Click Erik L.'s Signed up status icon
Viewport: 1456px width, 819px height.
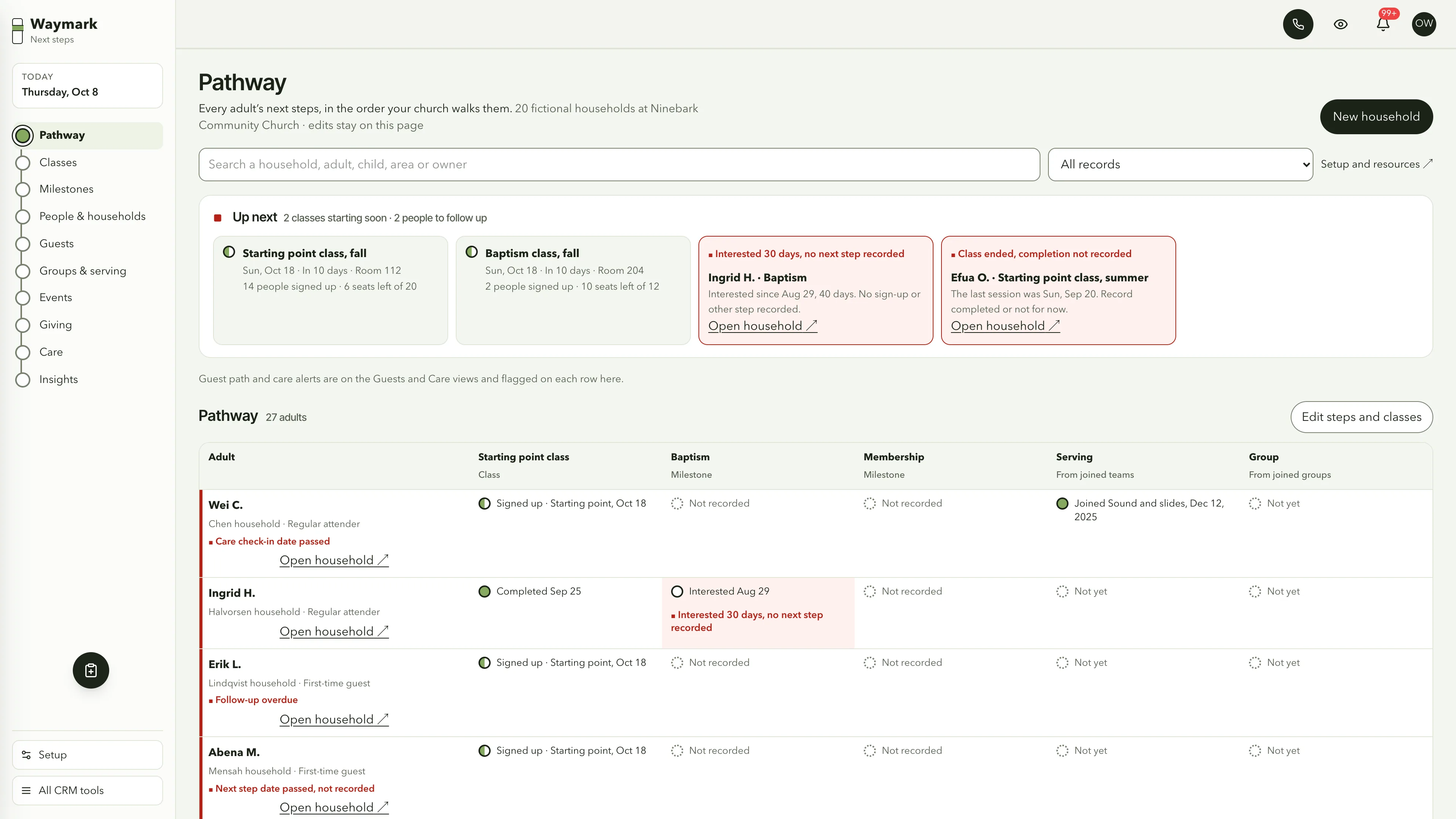485,662
